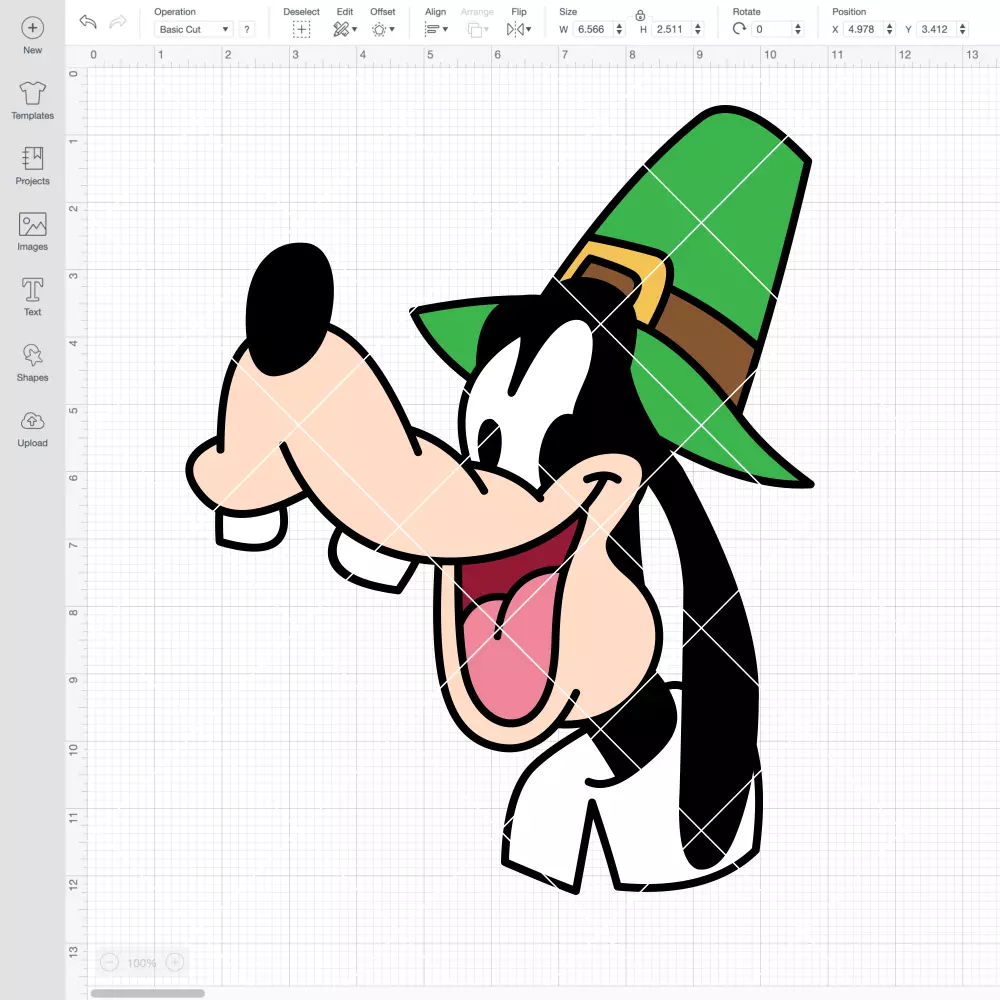Image resolution: width=1000 pixels, height=1000 pixels.
Task: Adjust the Rotate stepper arrows
Action: [x=798, y=29]
